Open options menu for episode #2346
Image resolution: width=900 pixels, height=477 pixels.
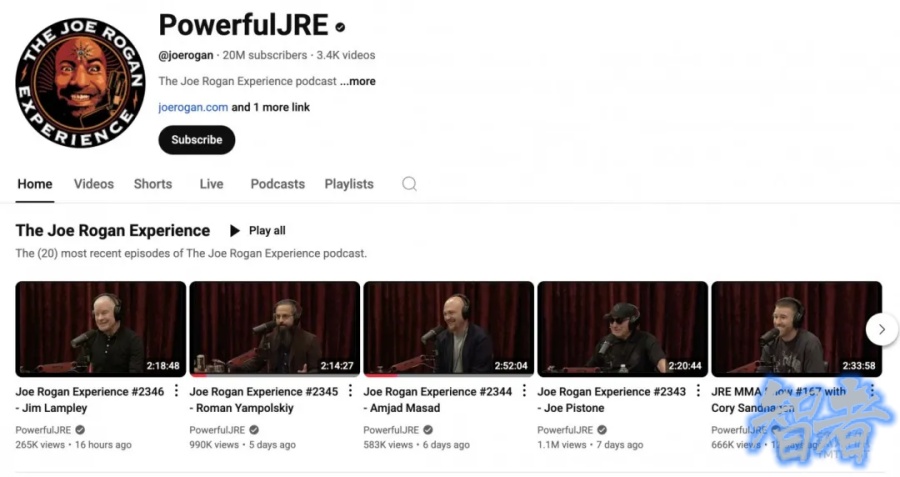(176, 391)
